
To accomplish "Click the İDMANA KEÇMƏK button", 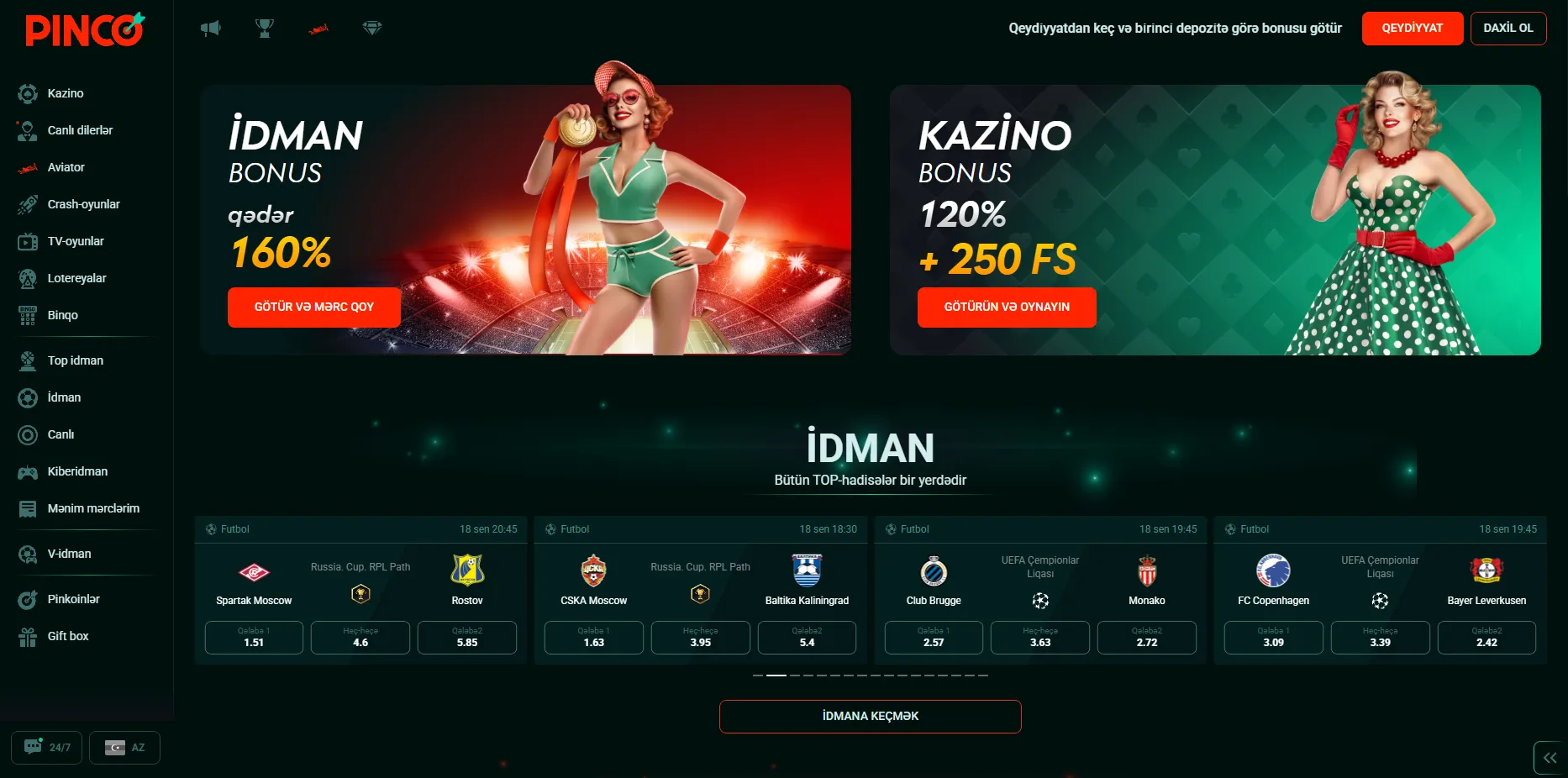I will [x=871, y=717].
